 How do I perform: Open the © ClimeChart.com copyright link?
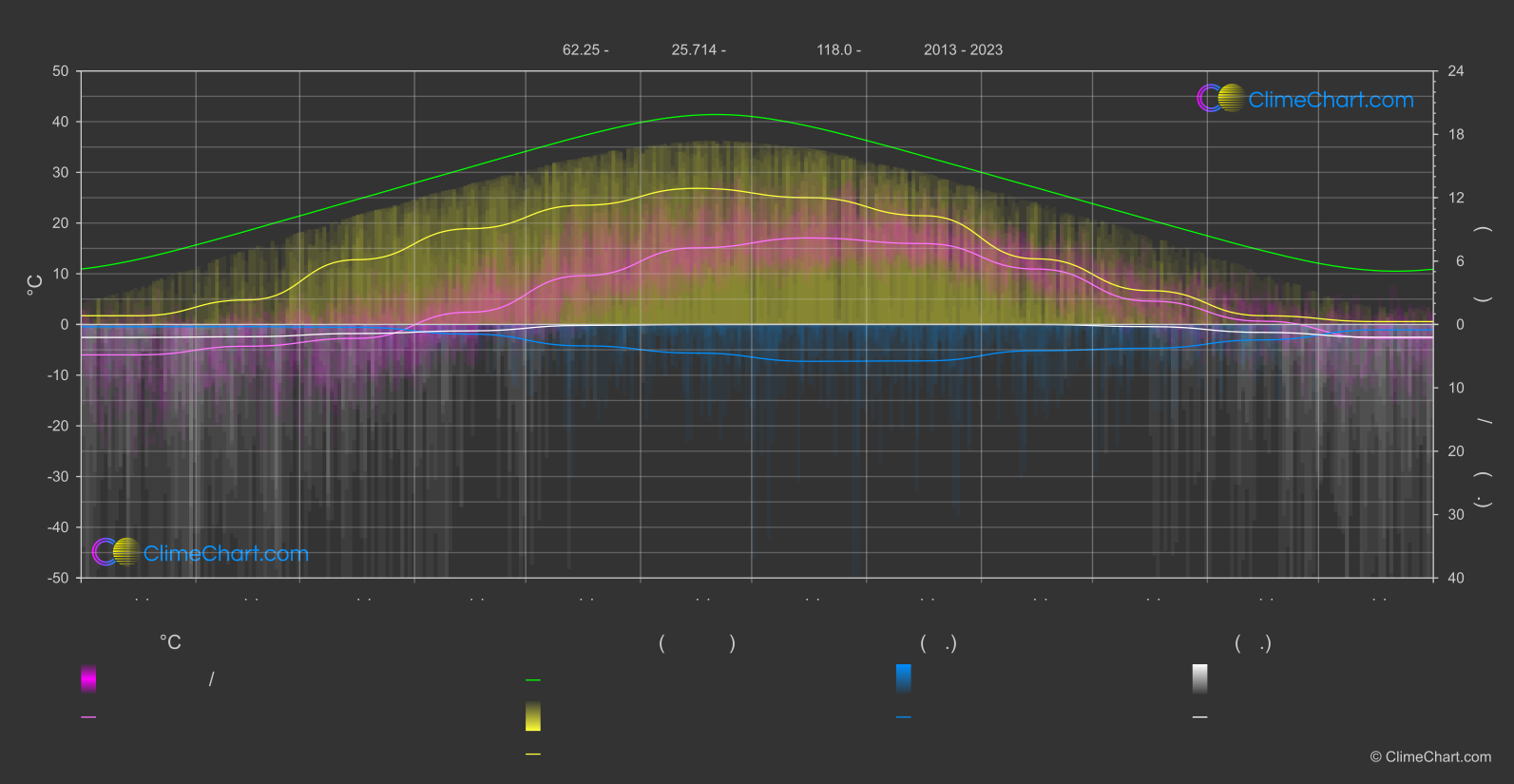1430,756
